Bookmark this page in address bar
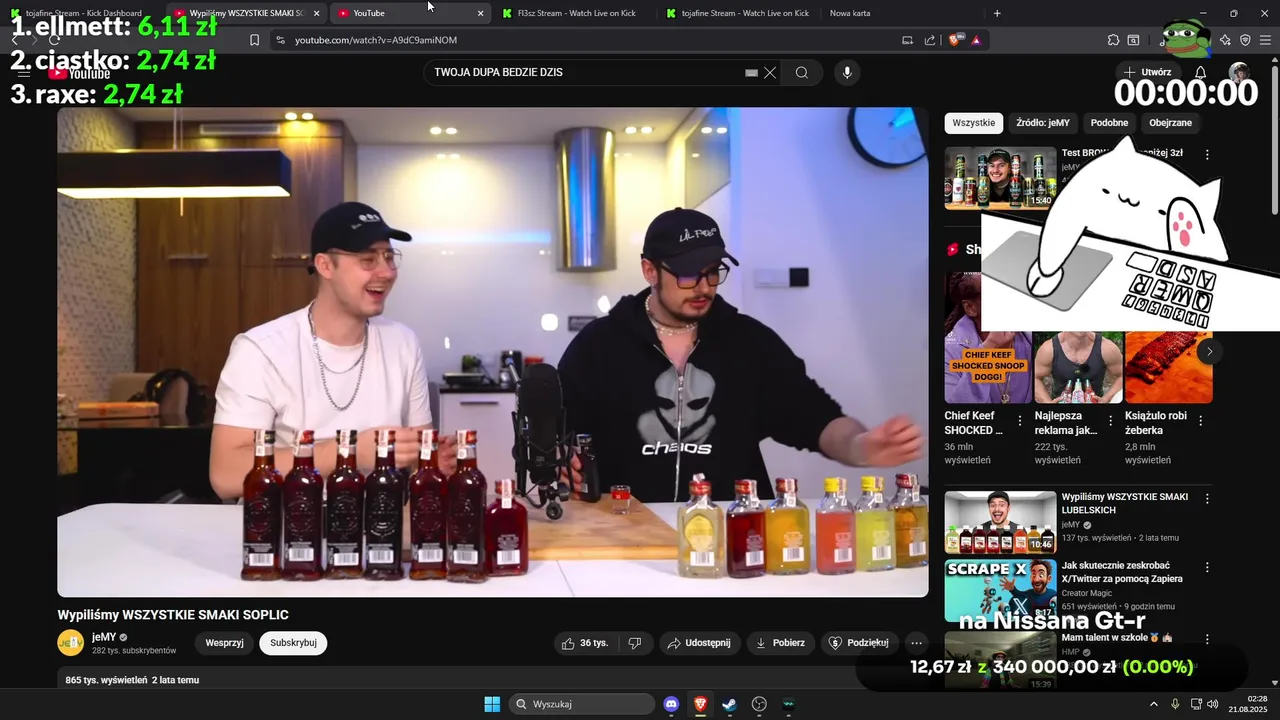Screen dimensions: 1280x720 254,40
